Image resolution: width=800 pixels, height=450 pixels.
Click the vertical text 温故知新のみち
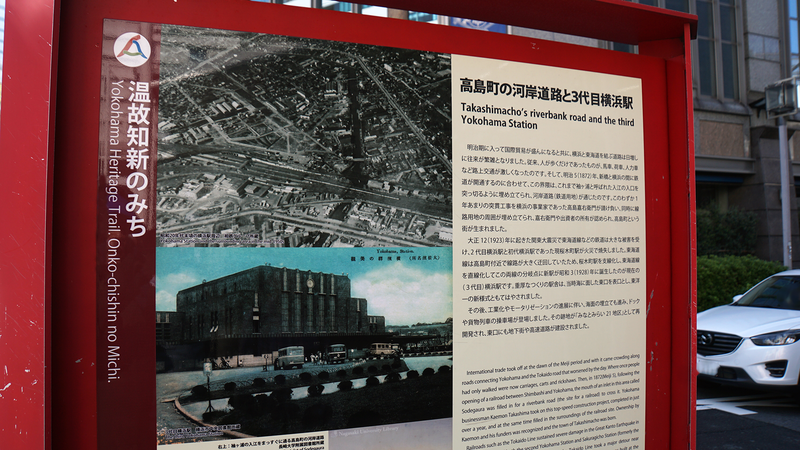pos(139,158)
